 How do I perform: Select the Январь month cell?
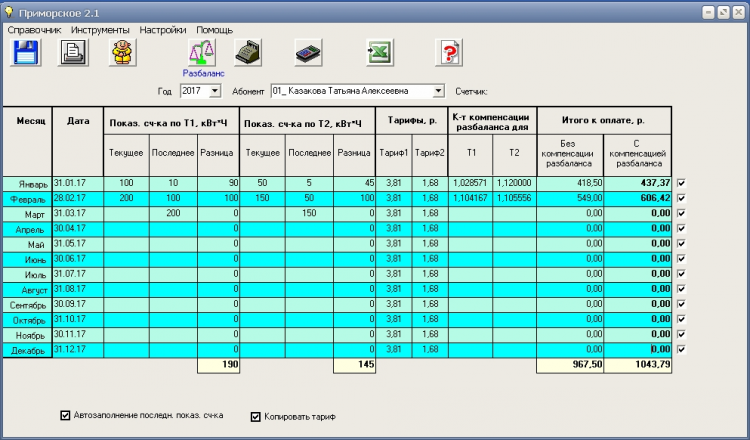click(x=27, y=184)
